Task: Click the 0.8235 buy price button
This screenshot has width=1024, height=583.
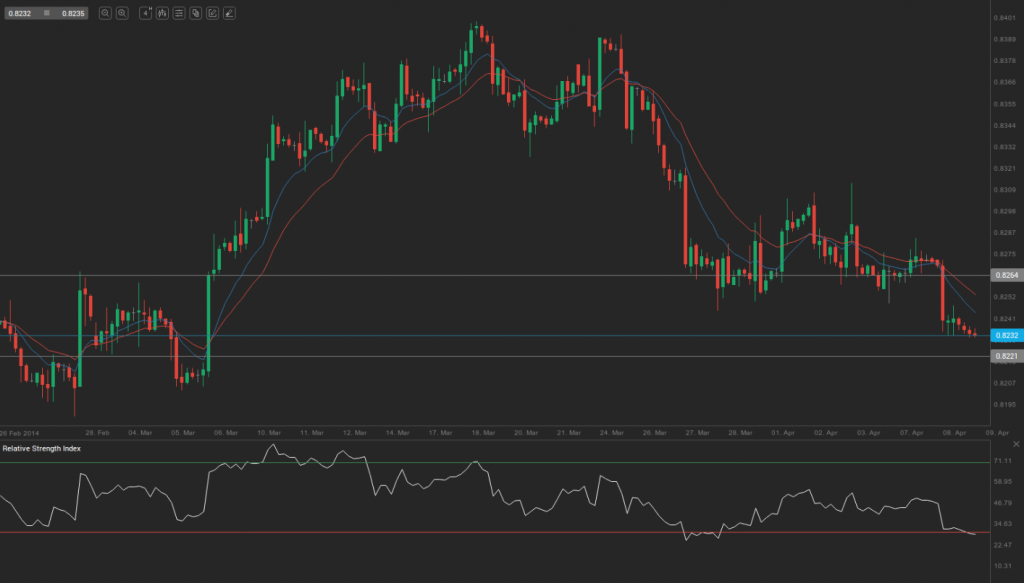Action: pos(73,13)
